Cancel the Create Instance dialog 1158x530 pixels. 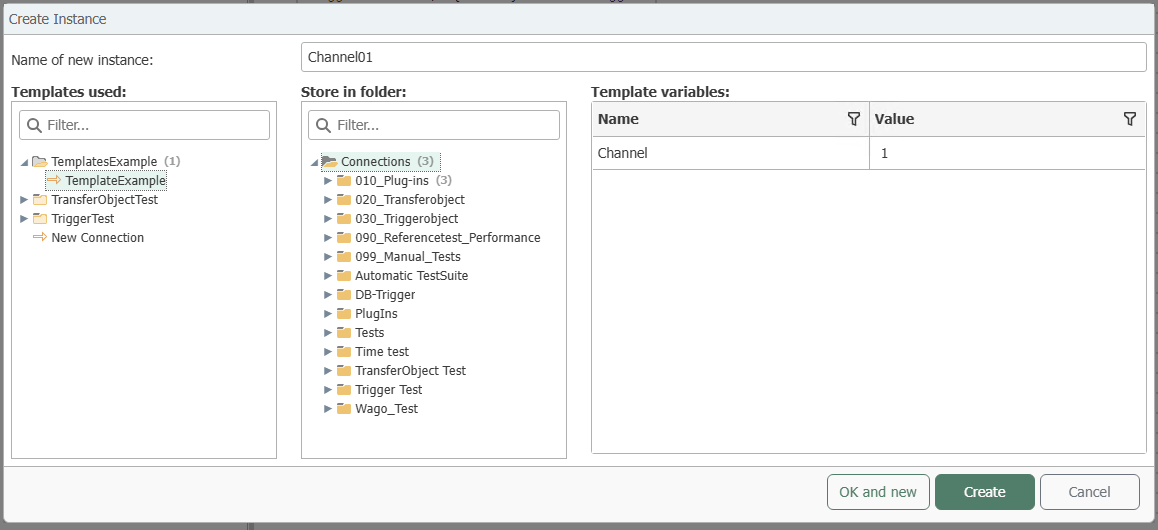[1090, 492]
